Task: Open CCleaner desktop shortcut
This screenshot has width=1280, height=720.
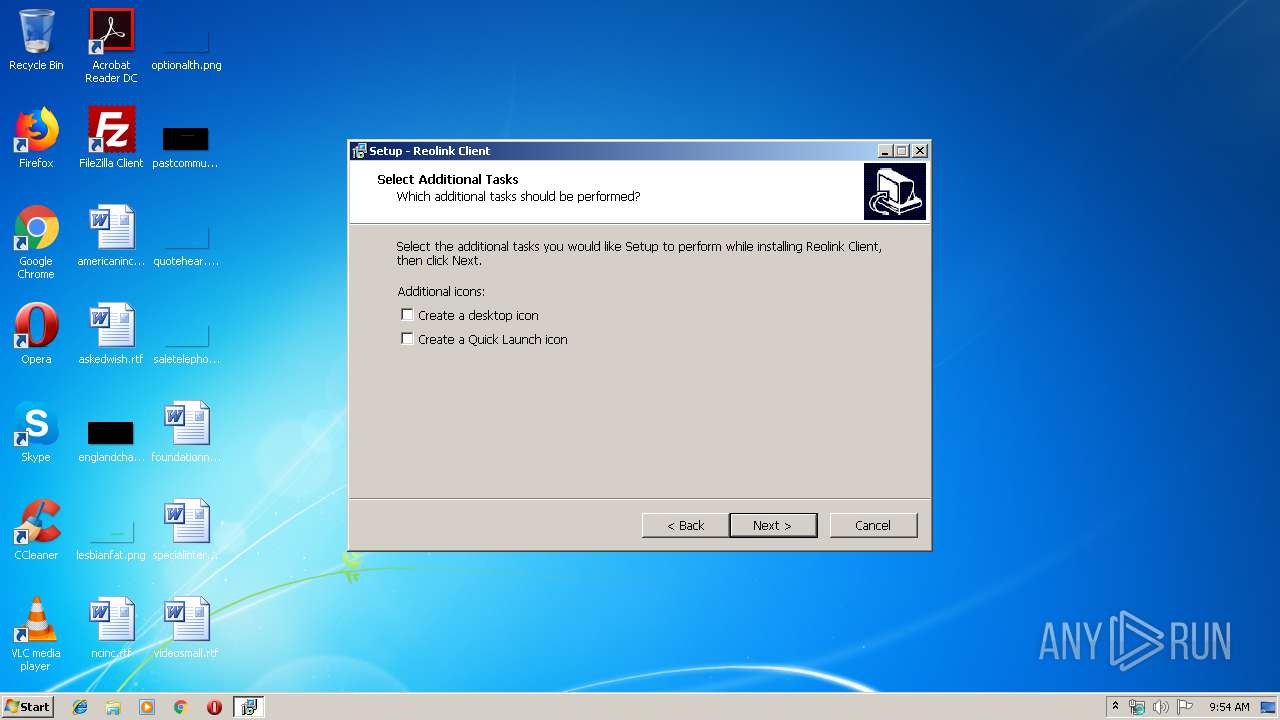Action: click(36, 530)
